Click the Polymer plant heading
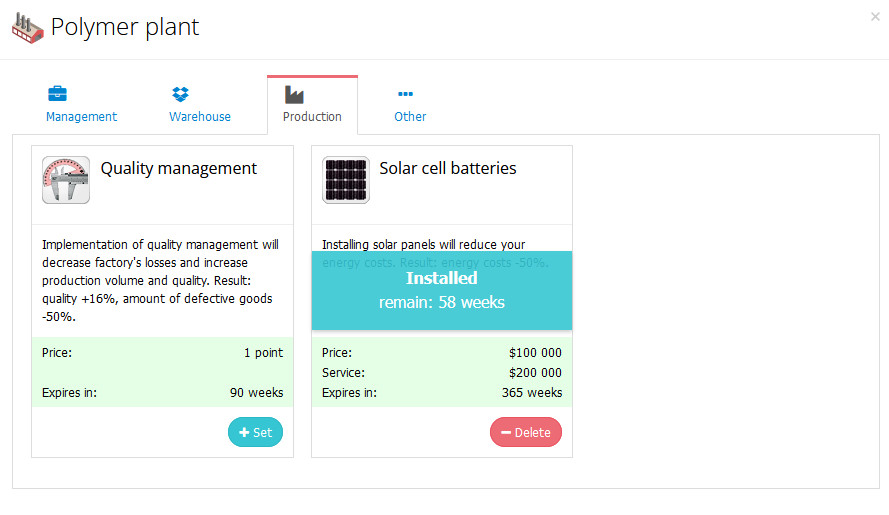The image size is (889, 515). tap(125, 27)
